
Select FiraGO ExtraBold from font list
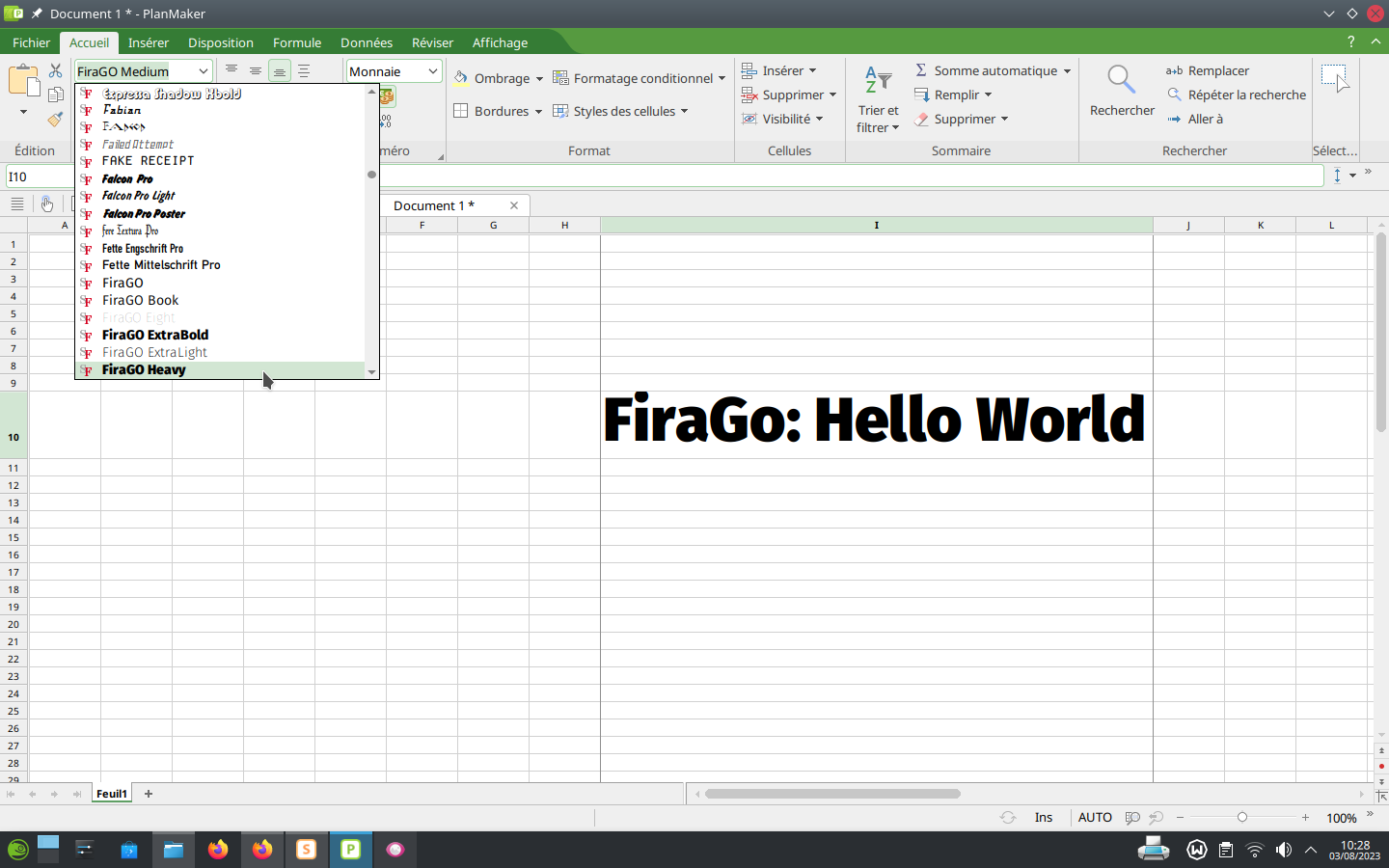[x=155, y=335]
